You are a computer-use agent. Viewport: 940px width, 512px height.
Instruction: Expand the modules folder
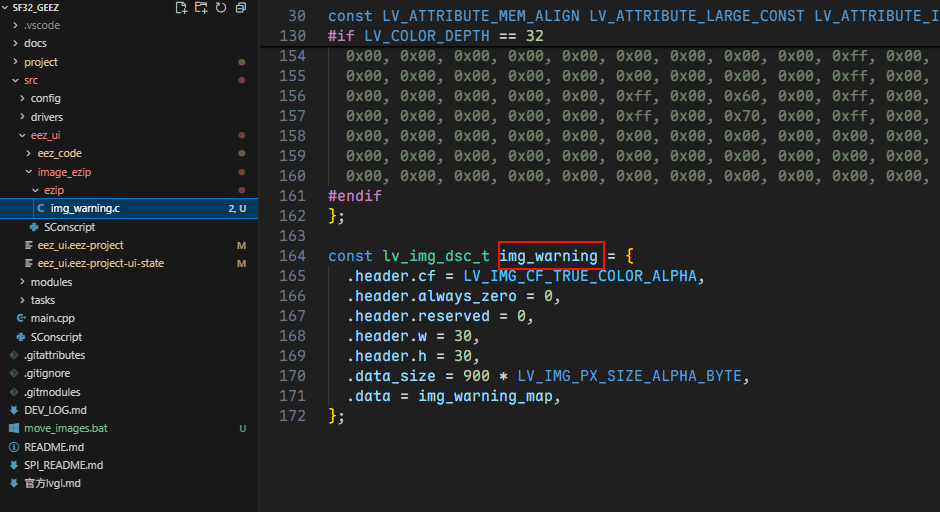pos(51,282)
